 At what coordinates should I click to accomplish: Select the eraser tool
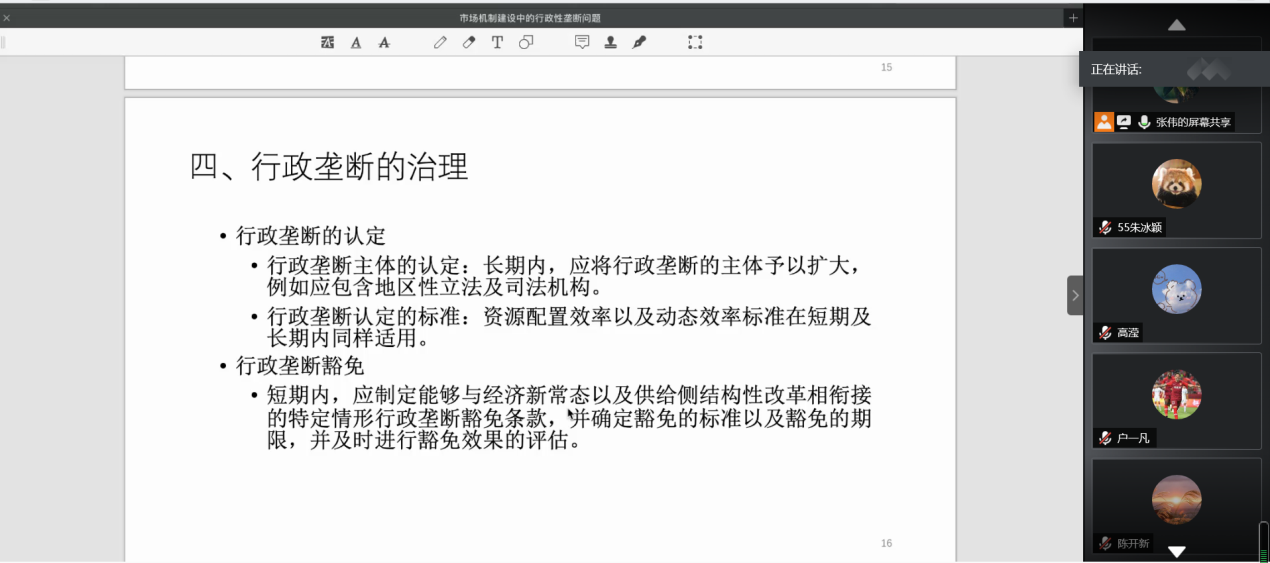[x=468, y=42]
